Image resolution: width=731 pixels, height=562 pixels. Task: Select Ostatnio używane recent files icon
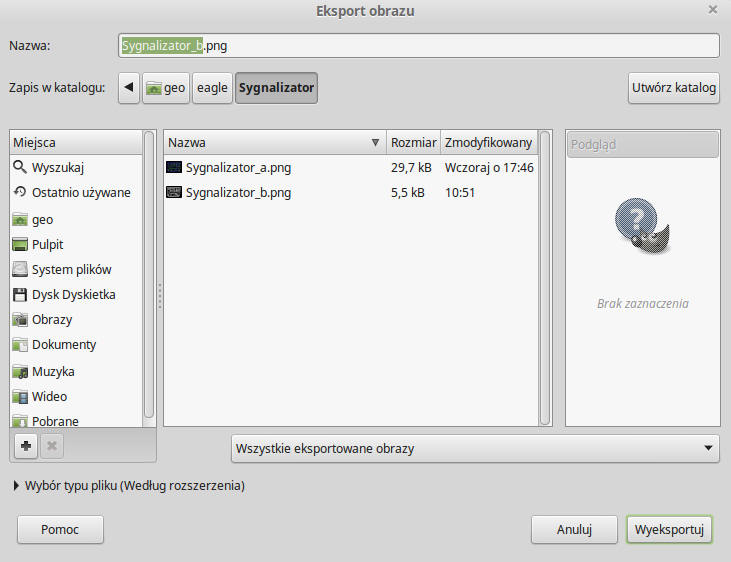[20, 193]
